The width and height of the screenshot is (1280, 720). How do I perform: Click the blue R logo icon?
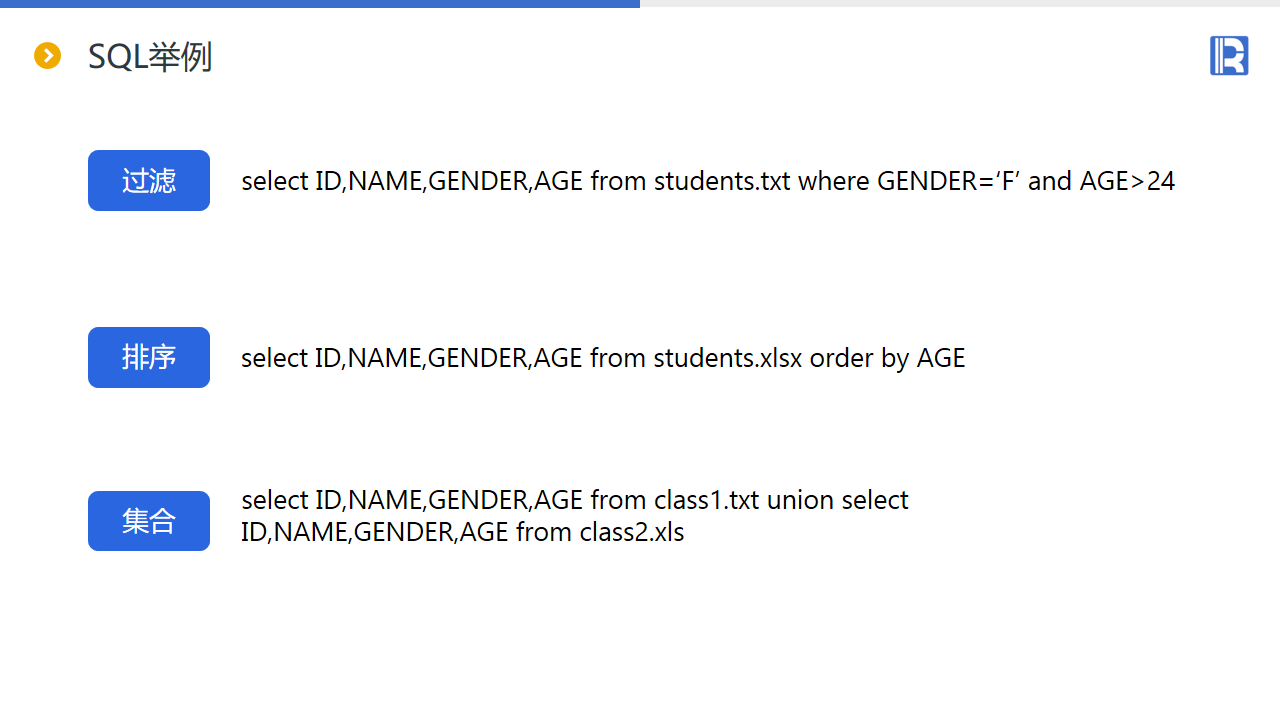1229,56
